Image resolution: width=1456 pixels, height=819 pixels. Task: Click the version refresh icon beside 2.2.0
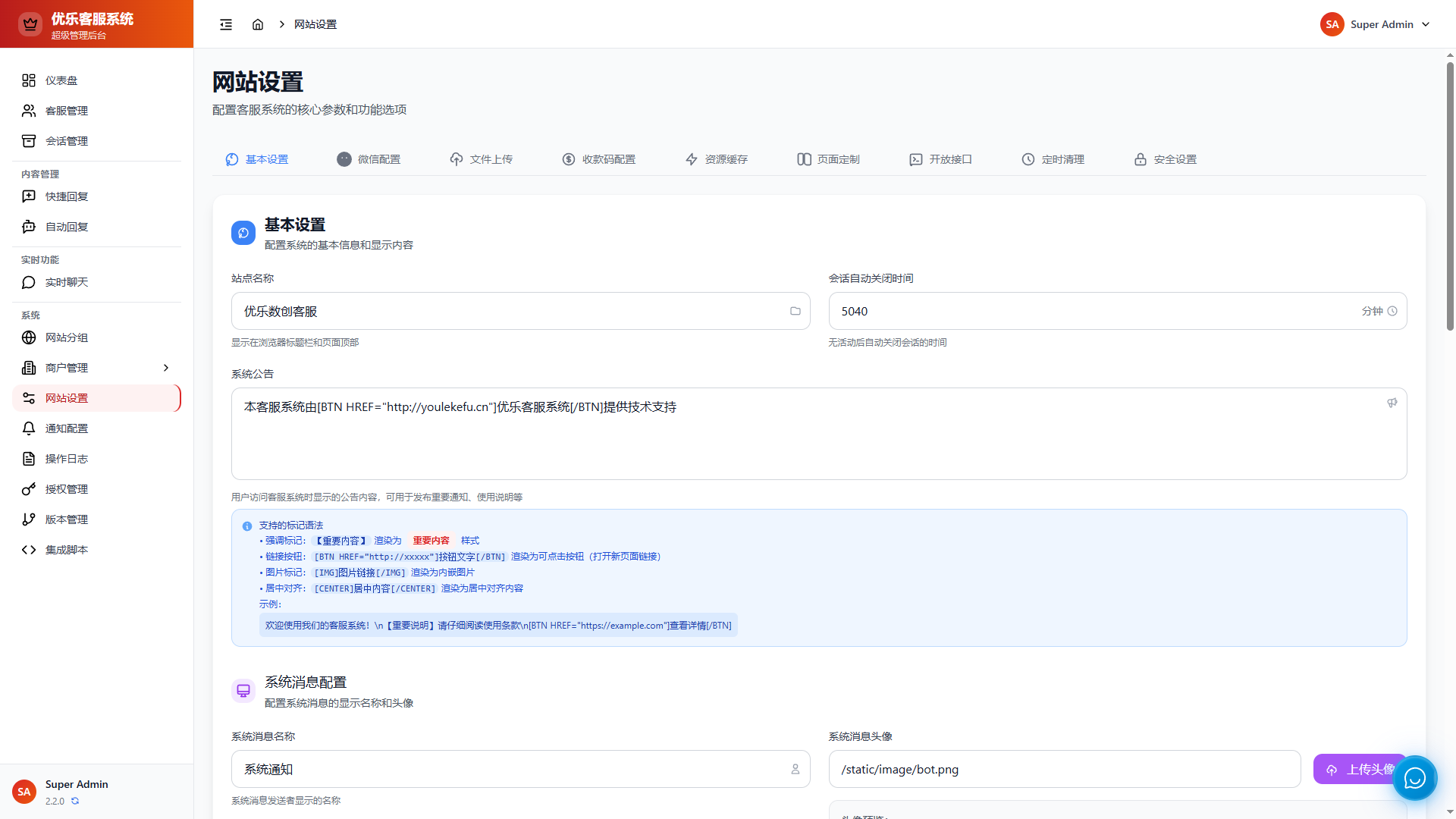[75, 801]
